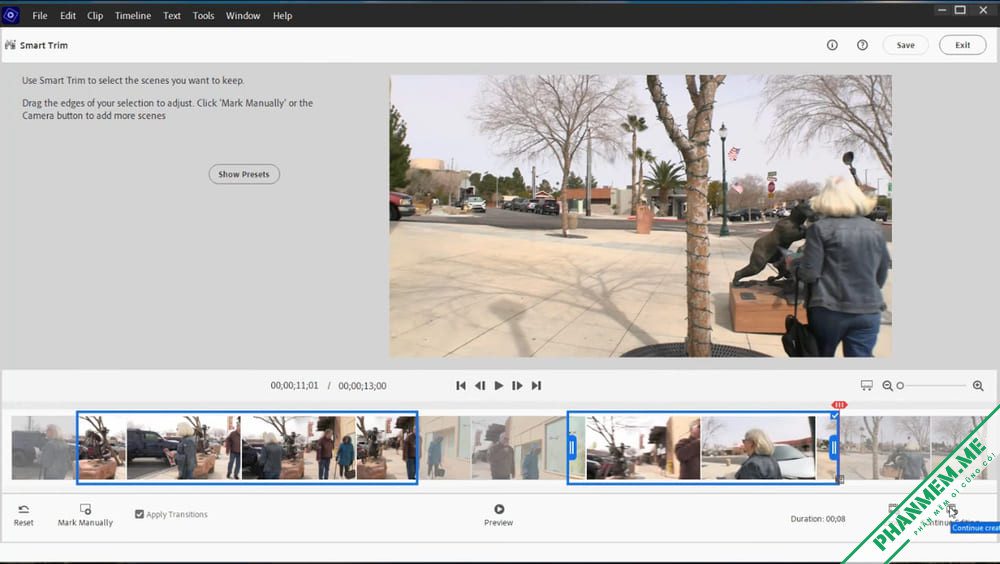Click the video preview monitor
Viewport: 1000px width, 564px height.
pos(640,216)
